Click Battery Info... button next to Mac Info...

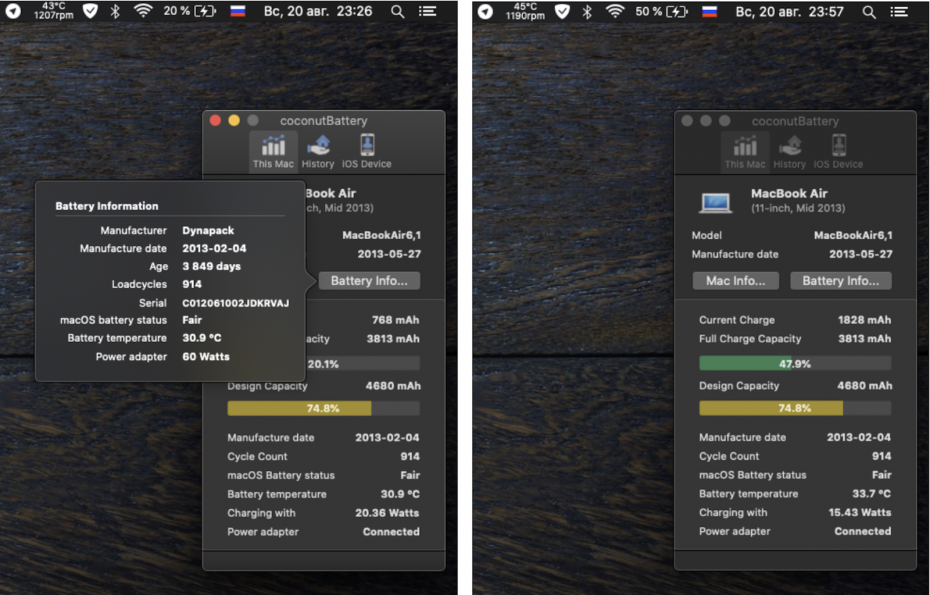(x=840, y=281)
